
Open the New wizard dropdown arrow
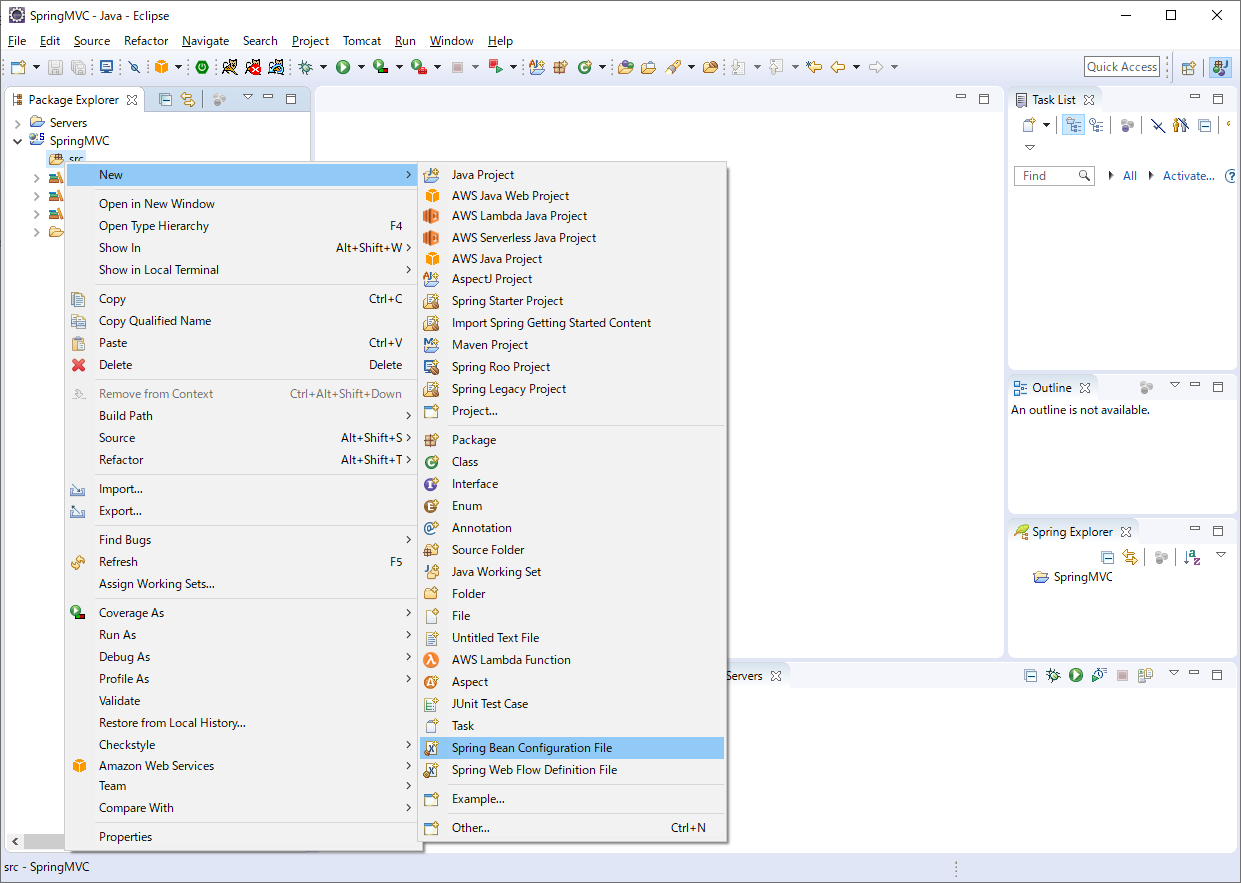click(x=36, y=67)
